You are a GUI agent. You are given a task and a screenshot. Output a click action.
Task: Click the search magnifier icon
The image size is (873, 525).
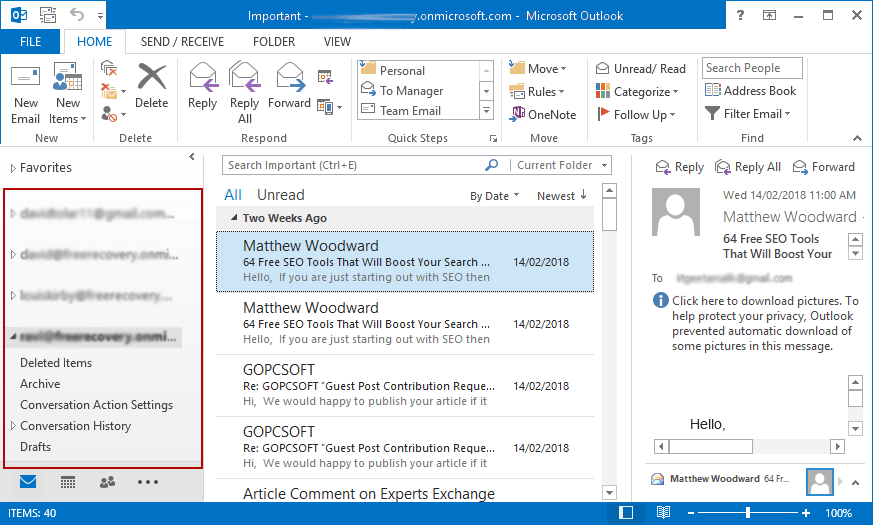[x=492, y=165]
